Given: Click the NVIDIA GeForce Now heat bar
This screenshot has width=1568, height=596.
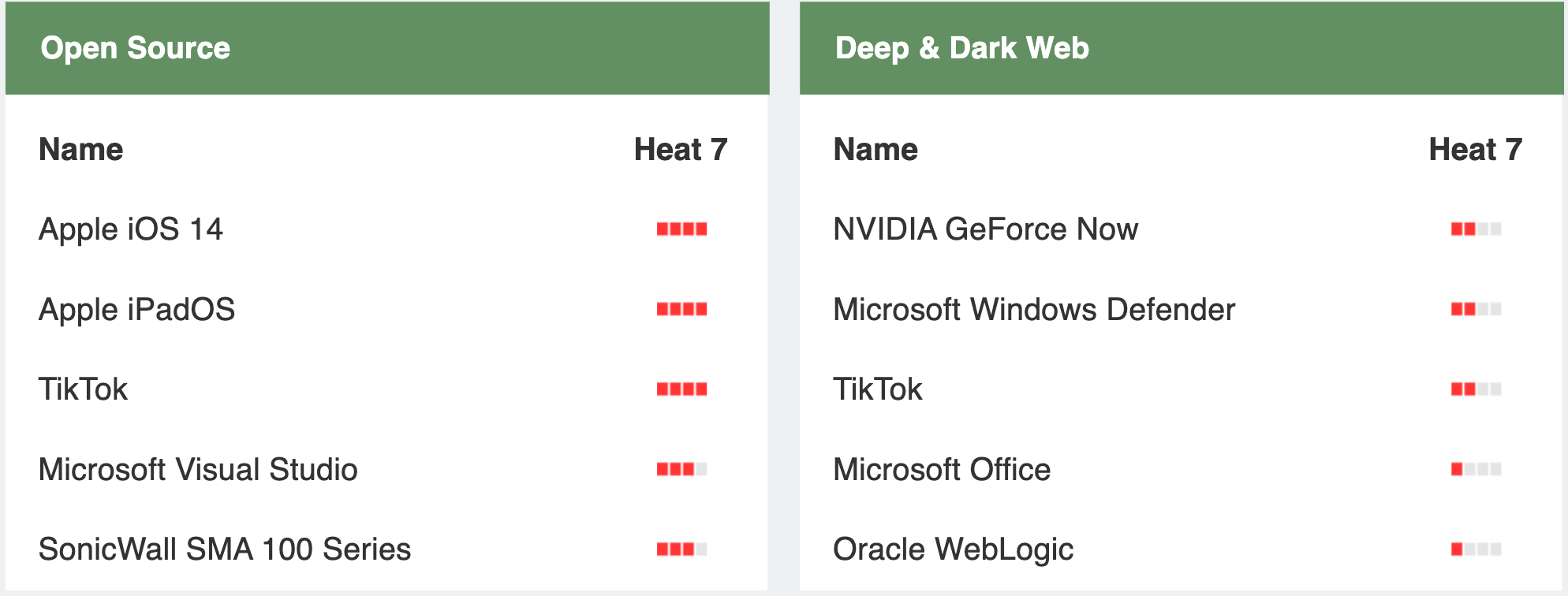Looking at the screenshot, I should pos(1476,229).
